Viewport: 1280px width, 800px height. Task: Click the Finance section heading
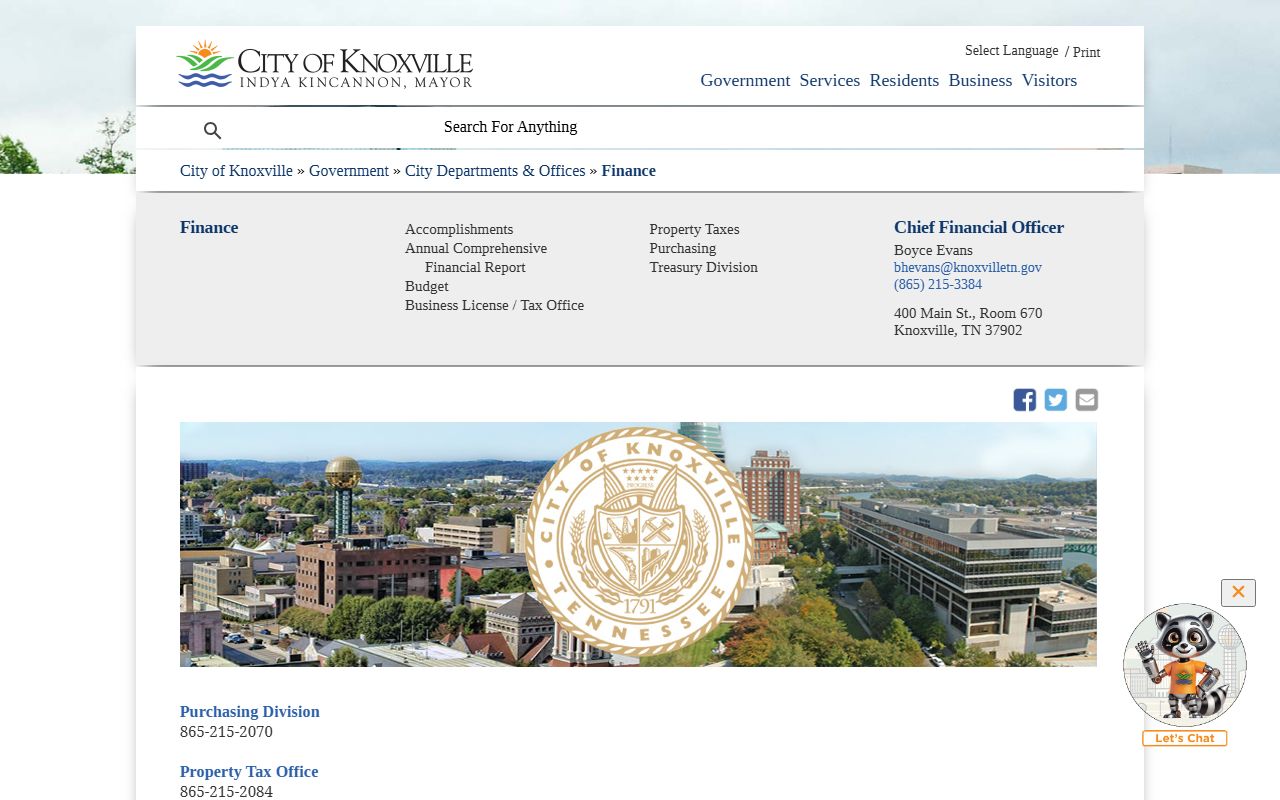[x=209, y=227]
